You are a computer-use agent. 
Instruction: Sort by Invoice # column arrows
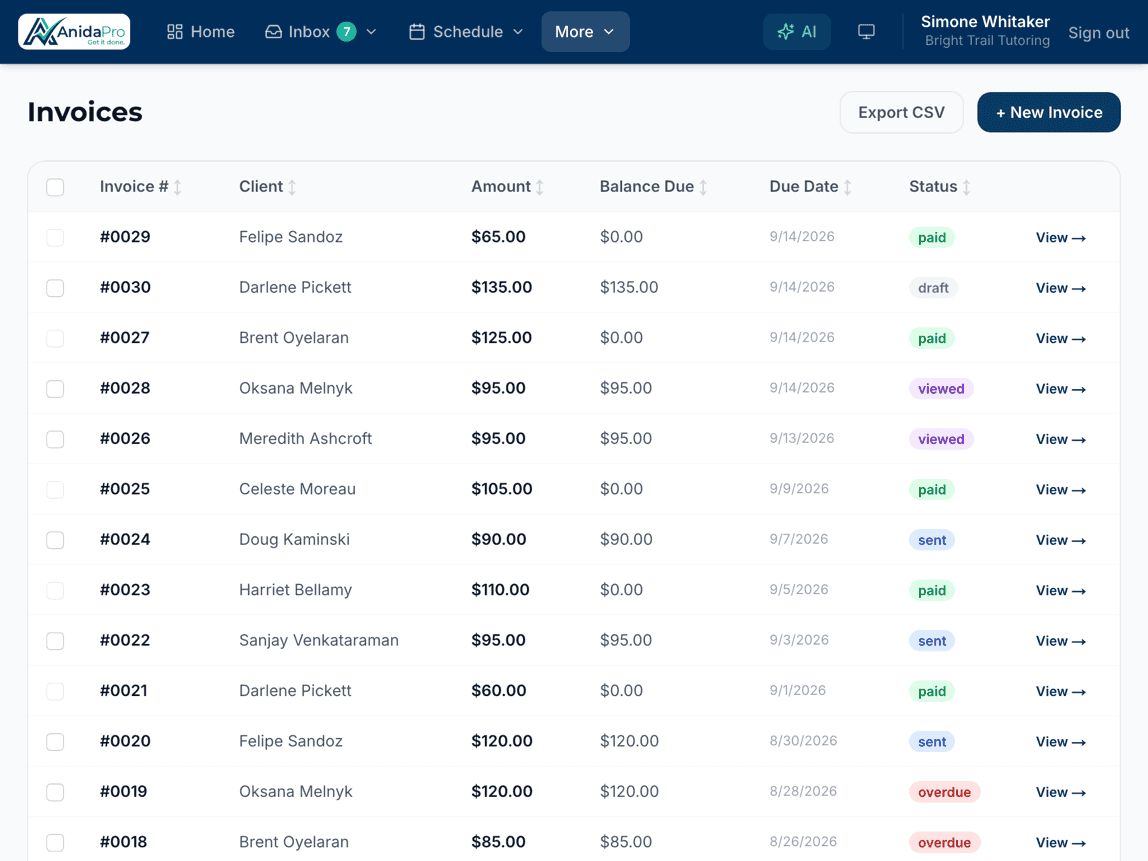(x=177, y=187)
